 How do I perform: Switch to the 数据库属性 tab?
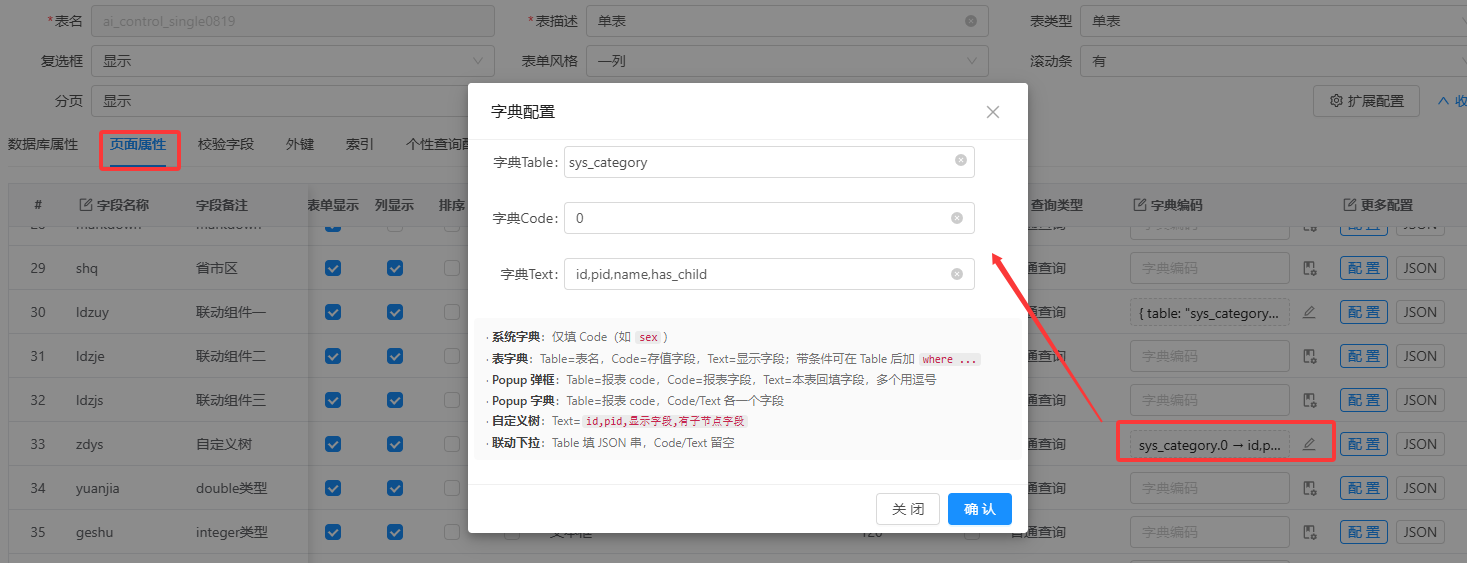coord(43,144)
